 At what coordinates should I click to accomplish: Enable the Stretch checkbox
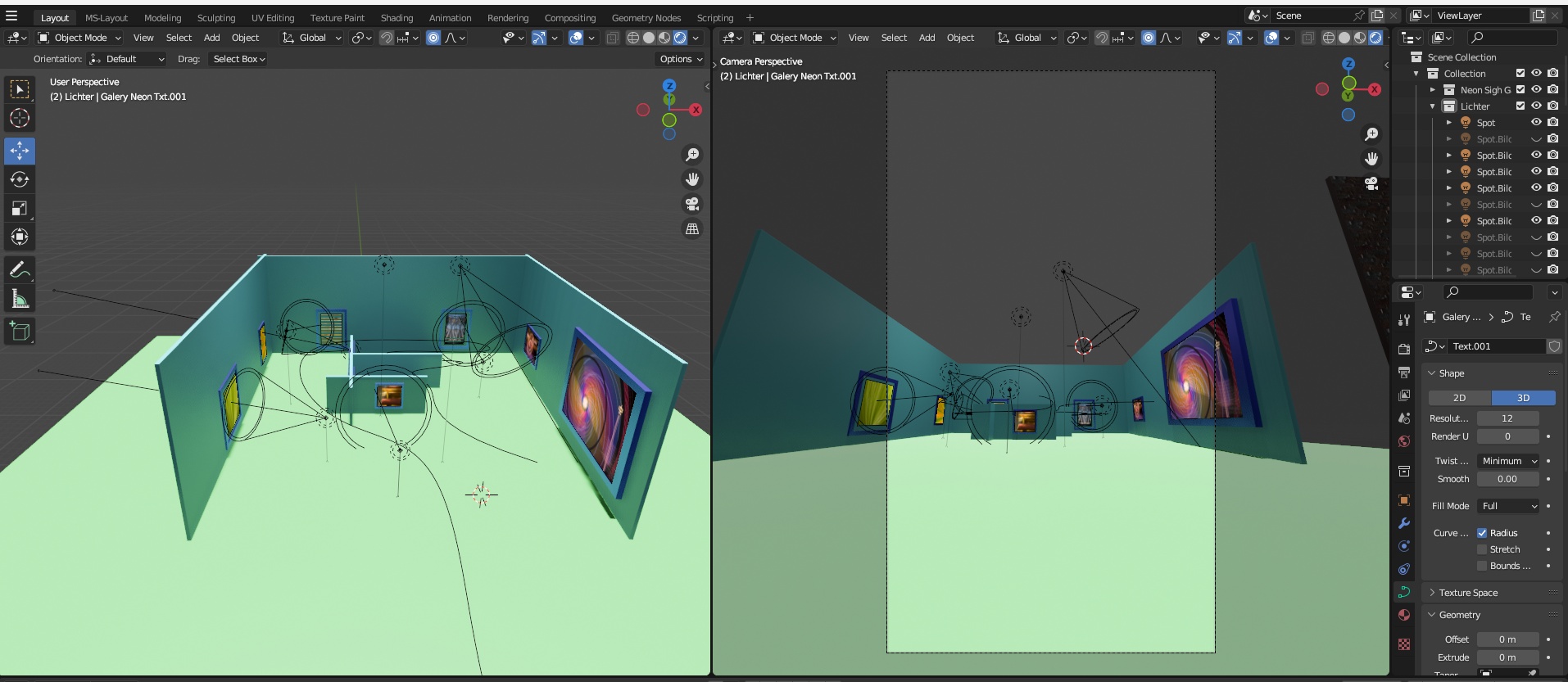click(1482, 549)
